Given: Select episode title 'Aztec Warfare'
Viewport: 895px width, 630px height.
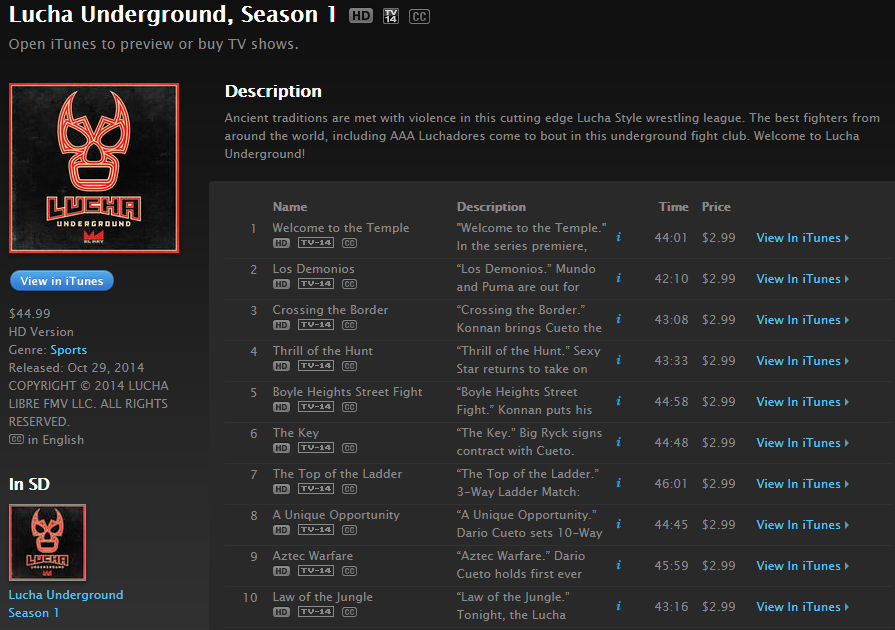Looking at the screenshot, I should 313,556.
